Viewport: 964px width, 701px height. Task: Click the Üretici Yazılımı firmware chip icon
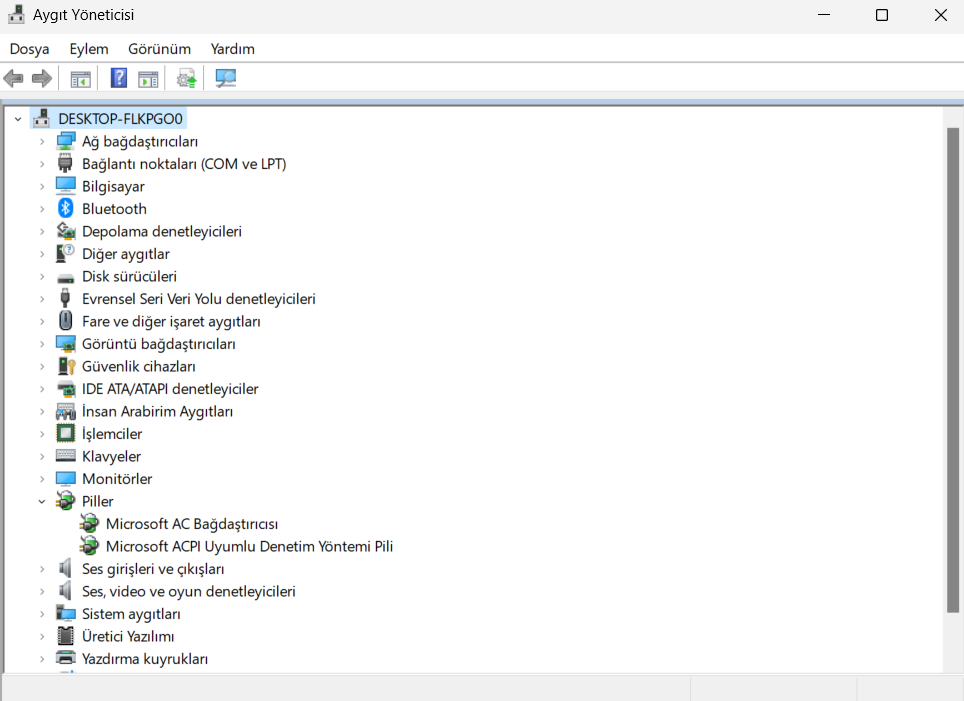click(x=65, y=636)
